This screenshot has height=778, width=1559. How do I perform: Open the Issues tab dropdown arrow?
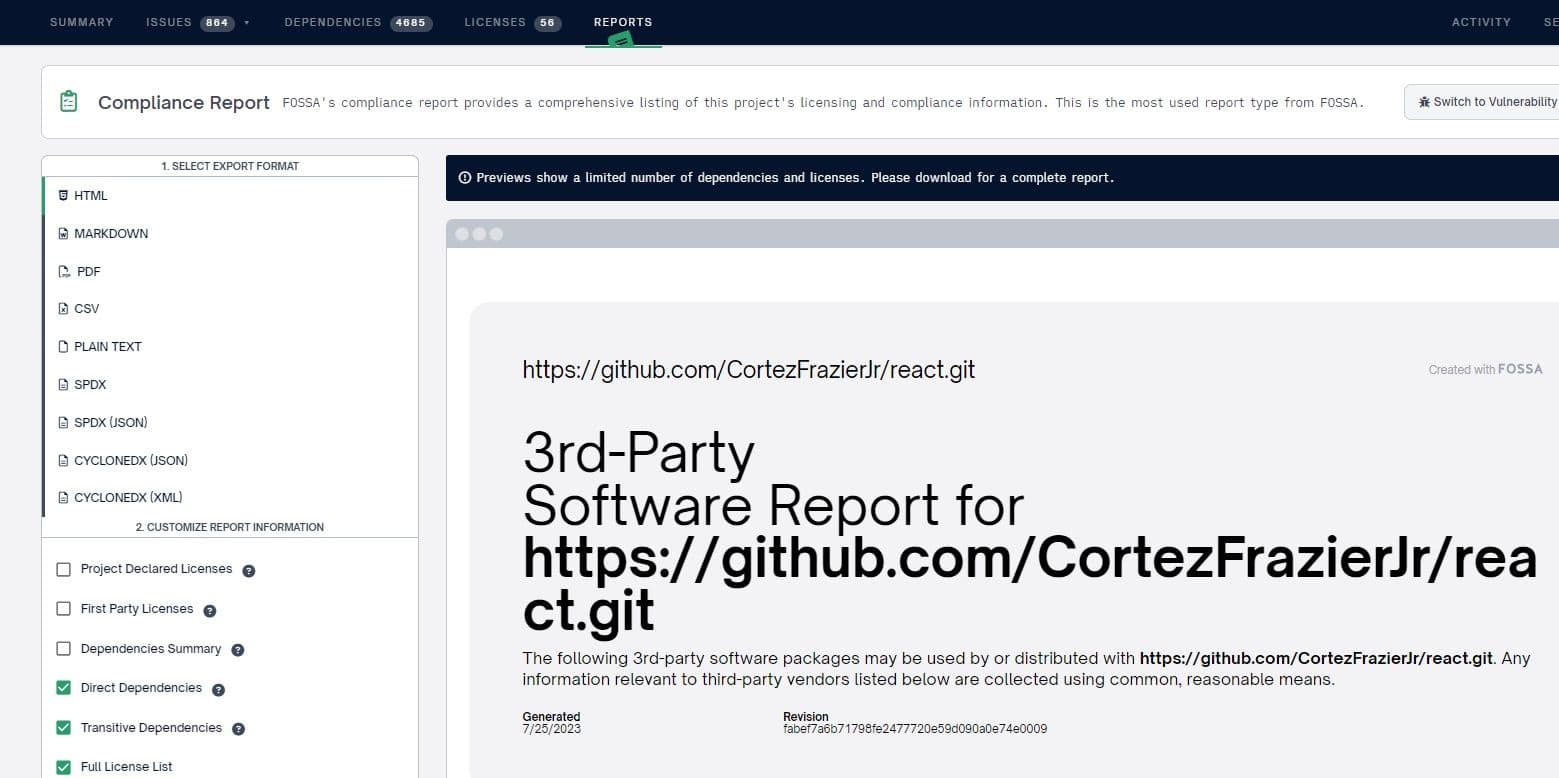tap(246, 22)
